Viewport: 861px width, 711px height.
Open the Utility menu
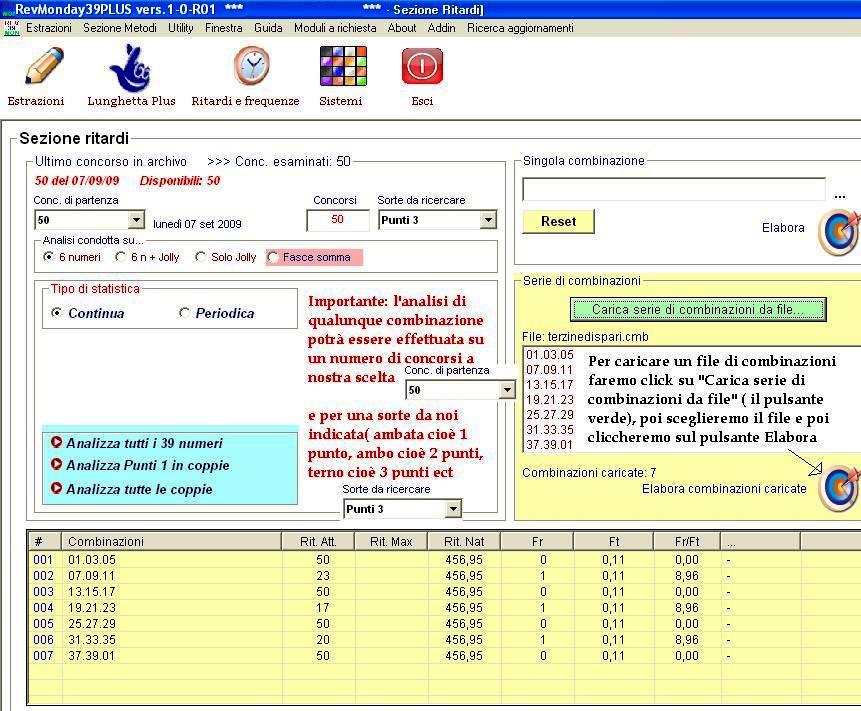[181, 28]
